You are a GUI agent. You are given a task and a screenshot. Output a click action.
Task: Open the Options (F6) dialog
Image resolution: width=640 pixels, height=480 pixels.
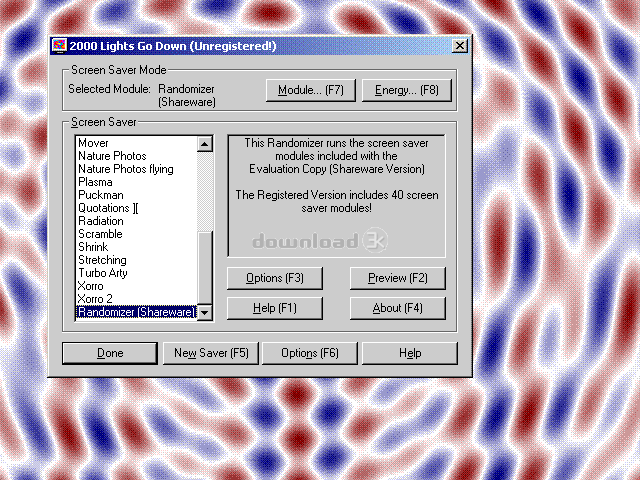[x=310, y=353]
